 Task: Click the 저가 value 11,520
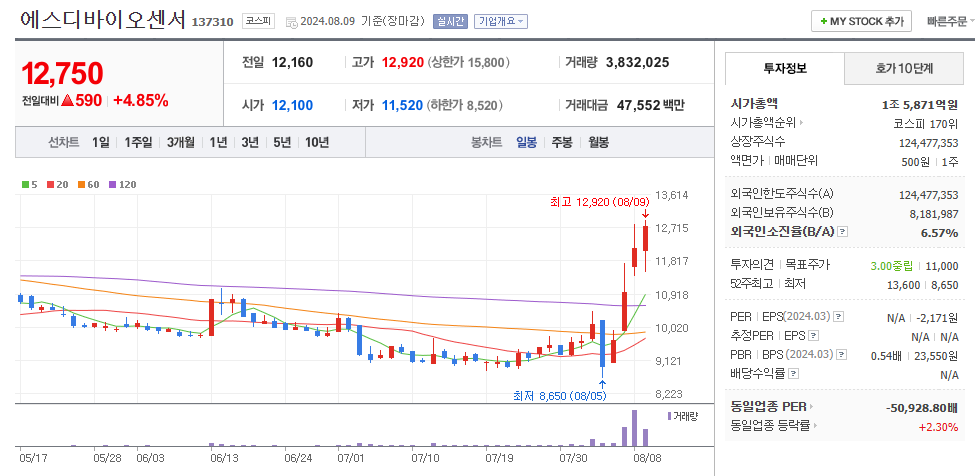click(402, 106)
